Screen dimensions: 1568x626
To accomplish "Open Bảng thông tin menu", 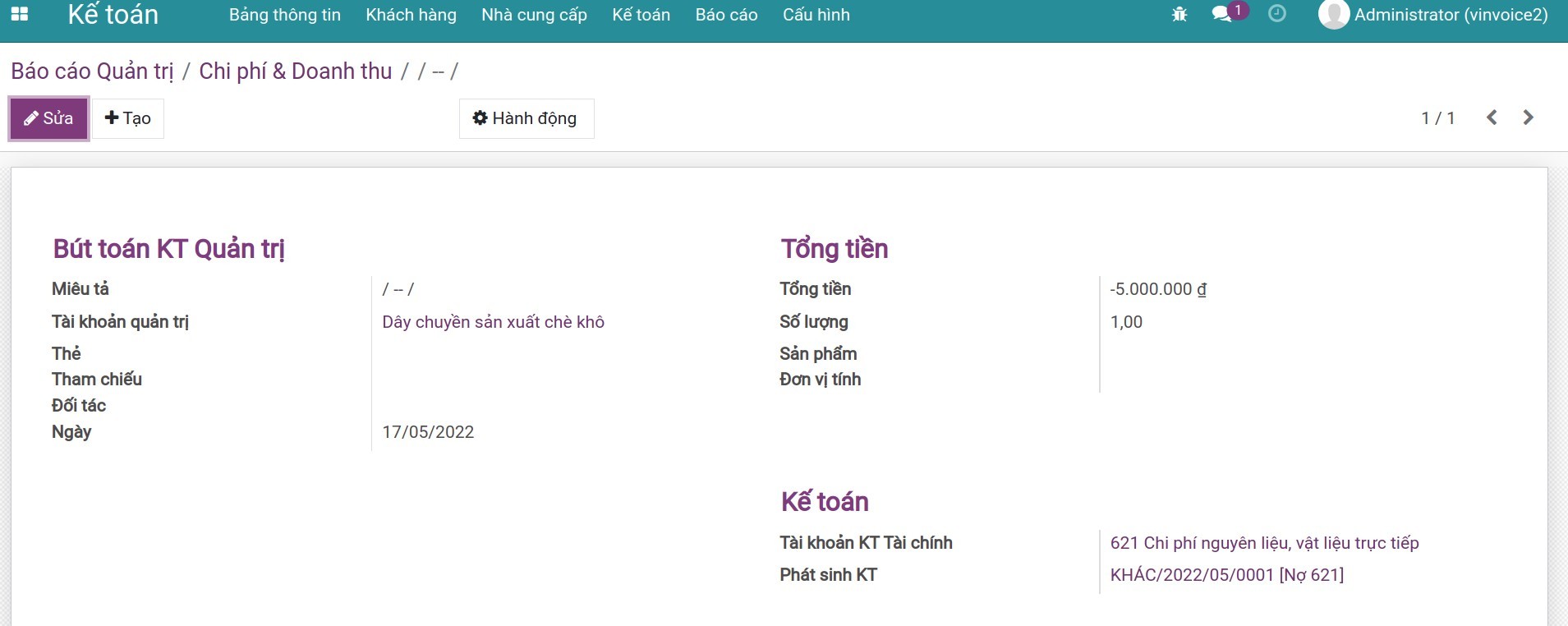I will coord(285,15).
